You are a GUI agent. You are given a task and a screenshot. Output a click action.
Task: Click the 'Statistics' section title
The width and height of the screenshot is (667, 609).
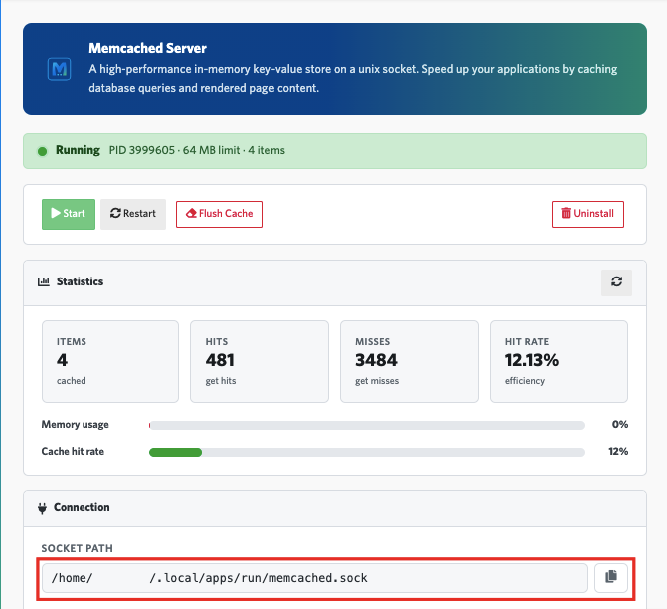tap(80, 282)
